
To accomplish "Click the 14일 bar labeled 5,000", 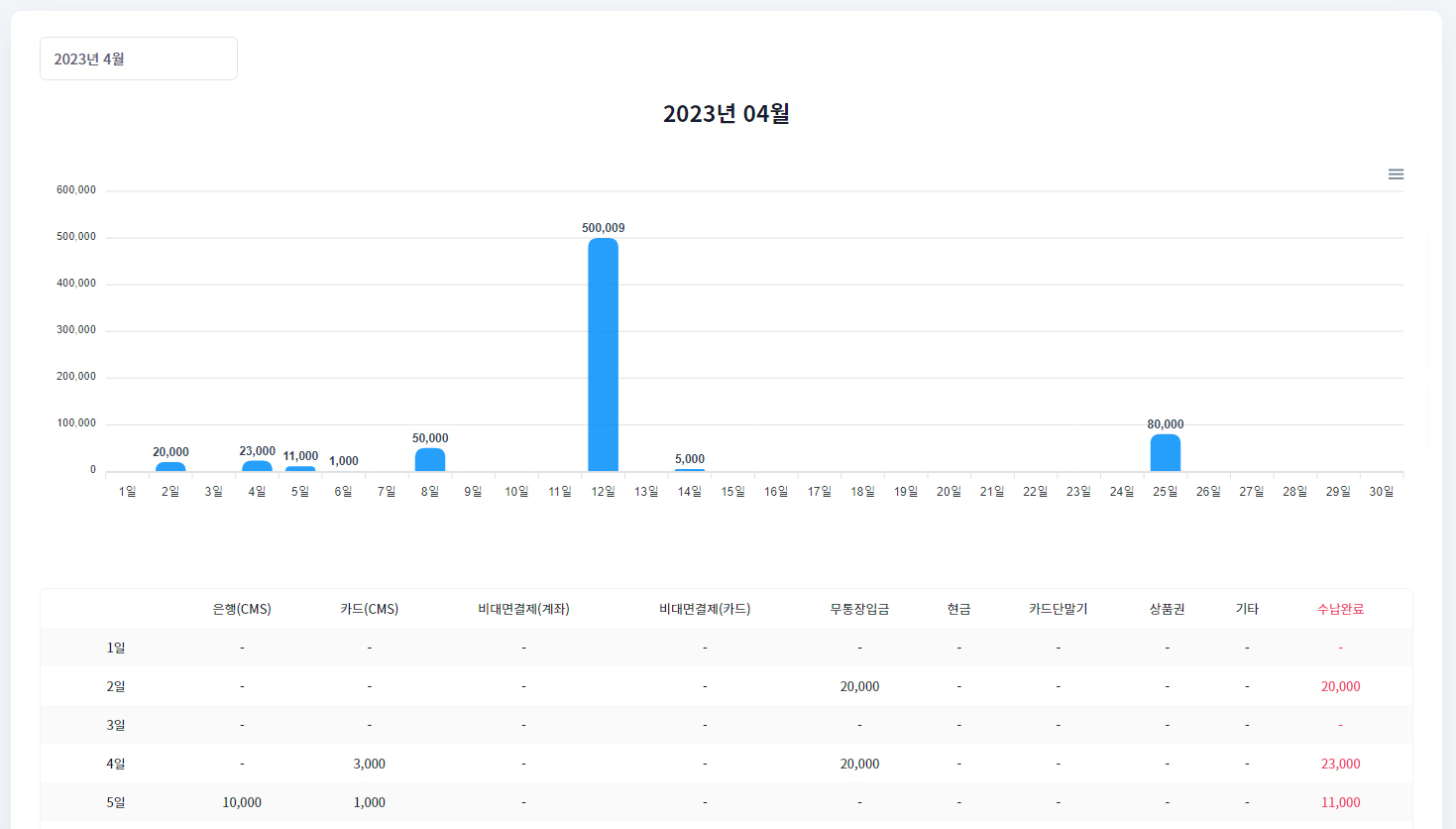I will pyautogui.click(x=690, y=470).
